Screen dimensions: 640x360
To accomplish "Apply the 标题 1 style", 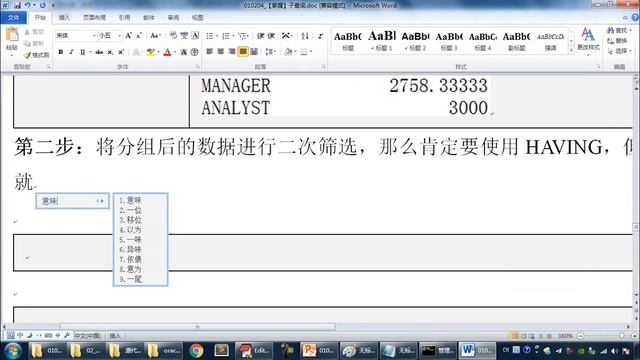I will 382,40.
